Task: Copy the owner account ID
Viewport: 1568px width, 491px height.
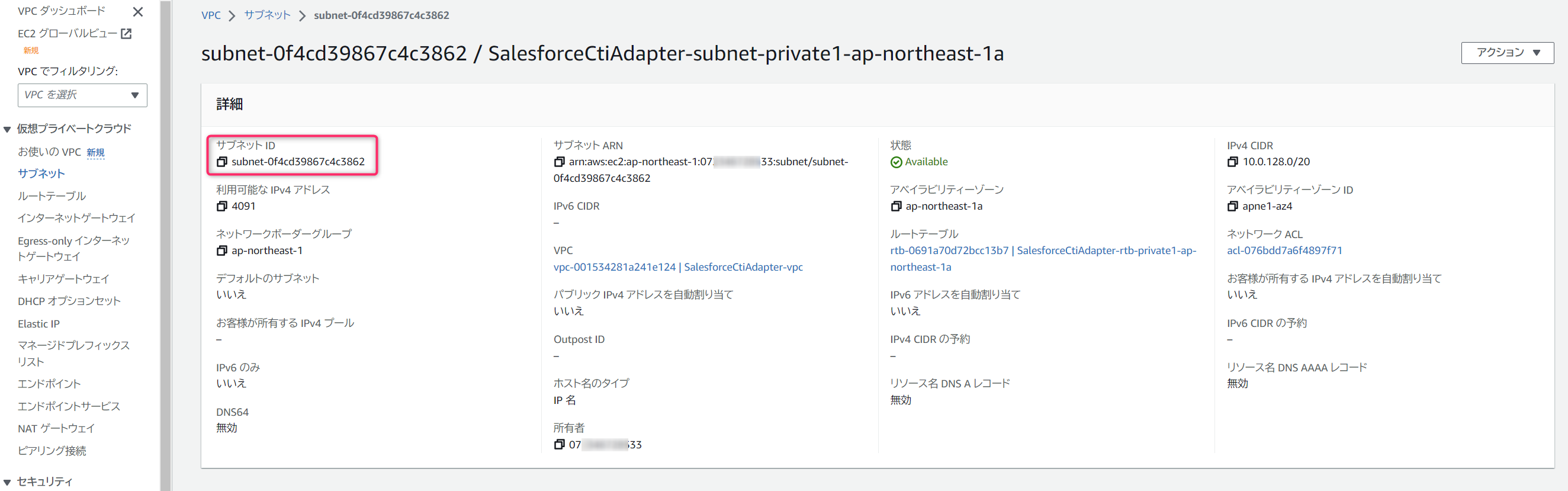Action: 559,445
